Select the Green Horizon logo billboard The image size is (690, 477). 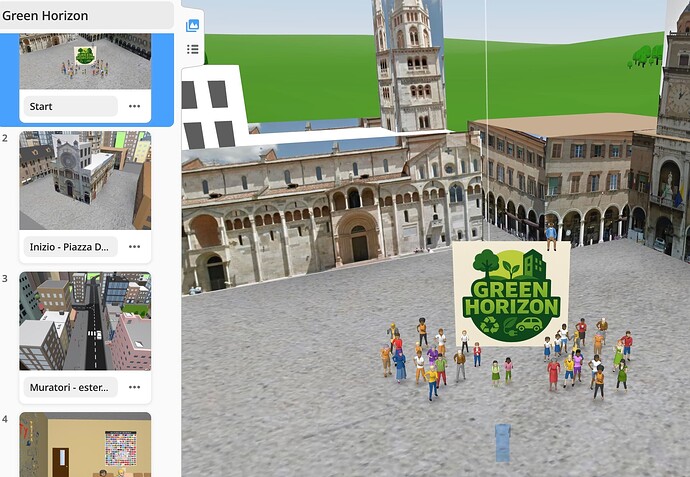[511, 294]
